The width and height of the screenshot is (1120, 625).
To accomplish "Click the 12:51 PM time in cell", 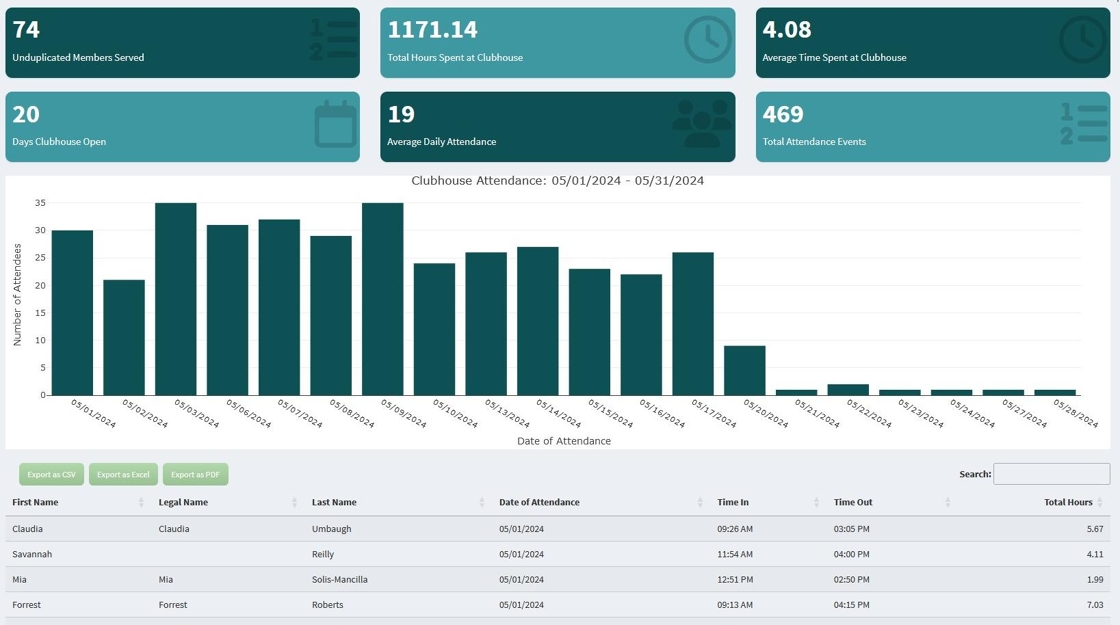I will click(x=735, y=579).
